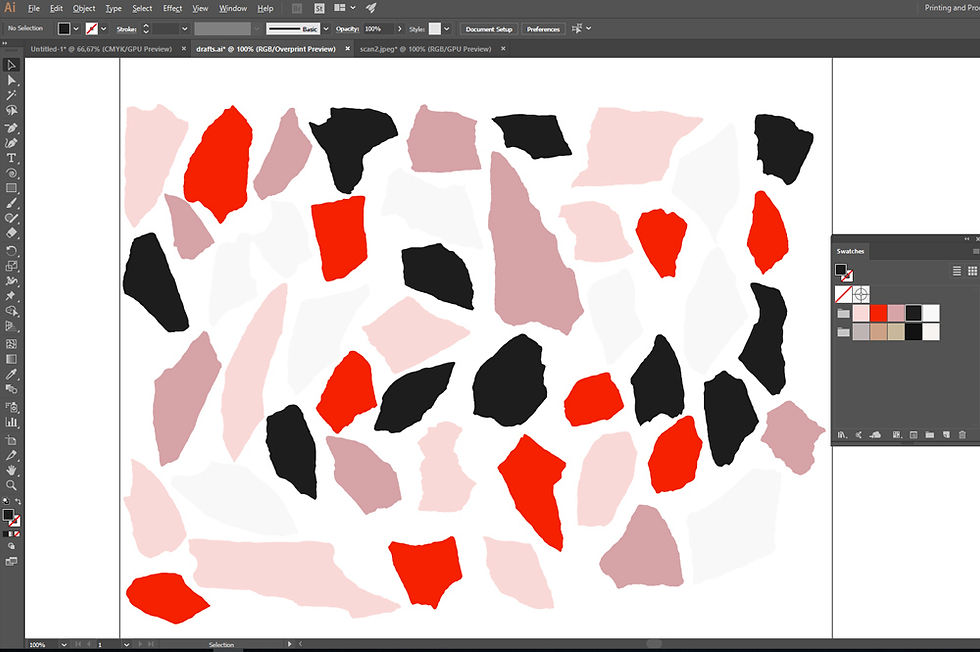This screenshot has height=652, width=980.
Task: Create a new swatch in Swatches panel
Action: point(945,434)
